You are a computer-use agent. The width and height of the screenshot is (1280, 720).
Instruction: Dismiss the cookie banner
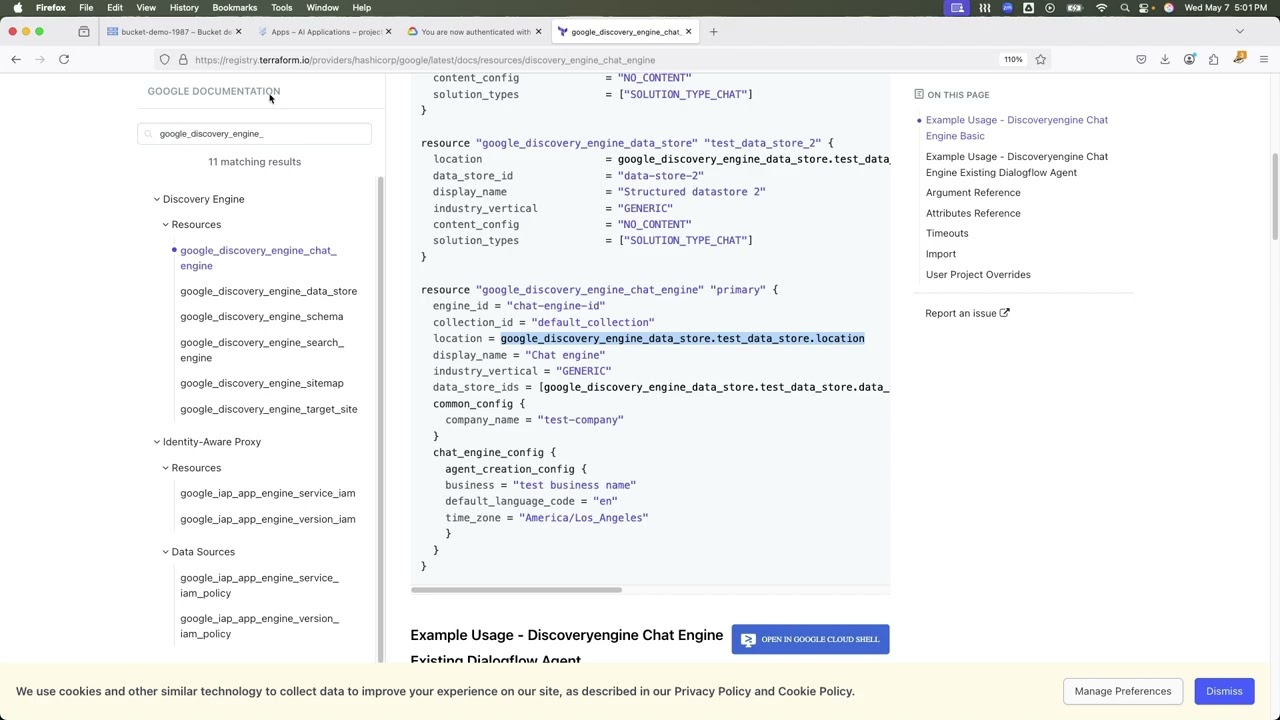pyautogui.click(x=1224, y=691)
